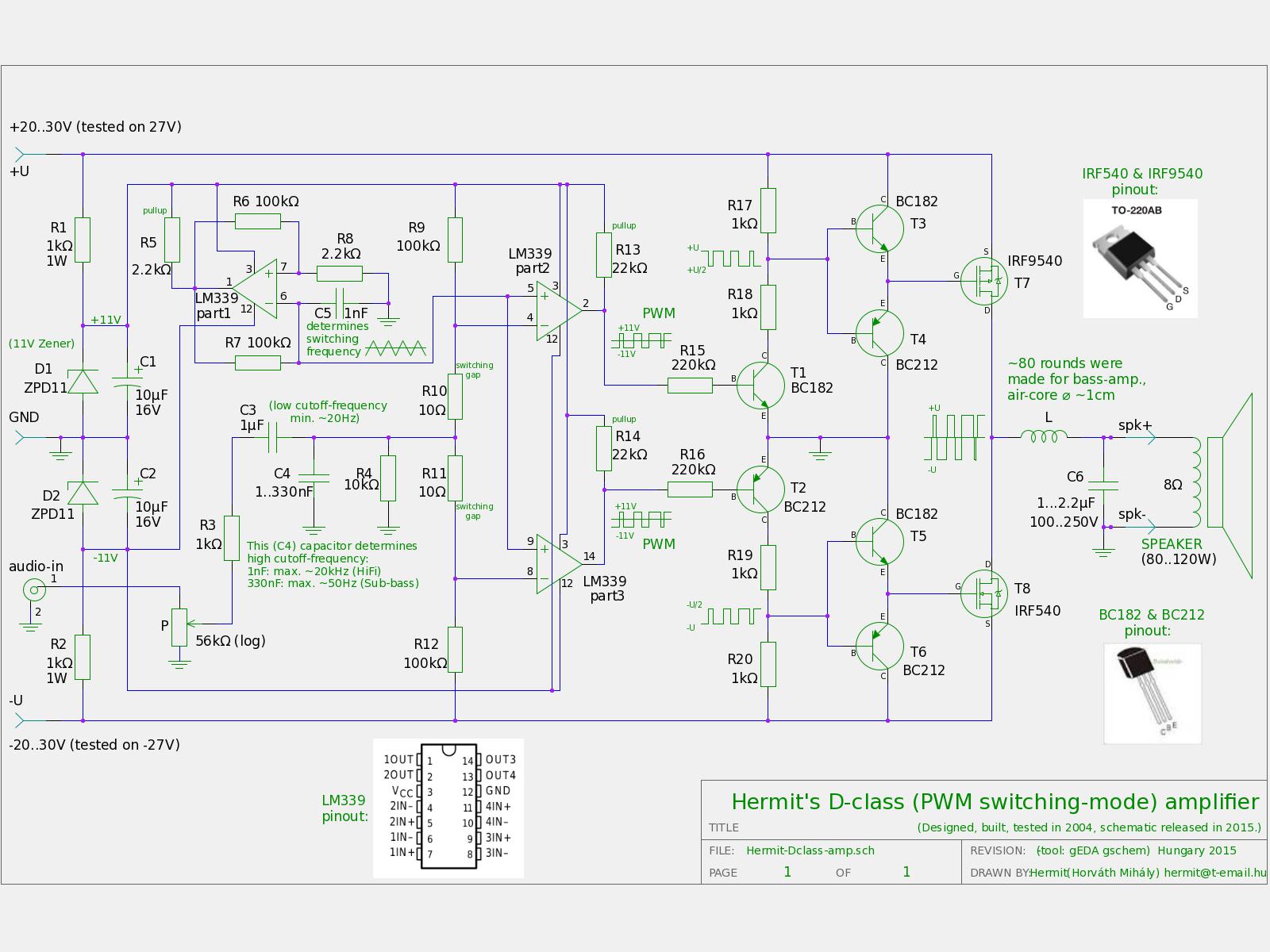This screenshot has width=1270, height=952.
Task: Select the IRF540 MOSFET symbol T8
Action: (983, 593)
